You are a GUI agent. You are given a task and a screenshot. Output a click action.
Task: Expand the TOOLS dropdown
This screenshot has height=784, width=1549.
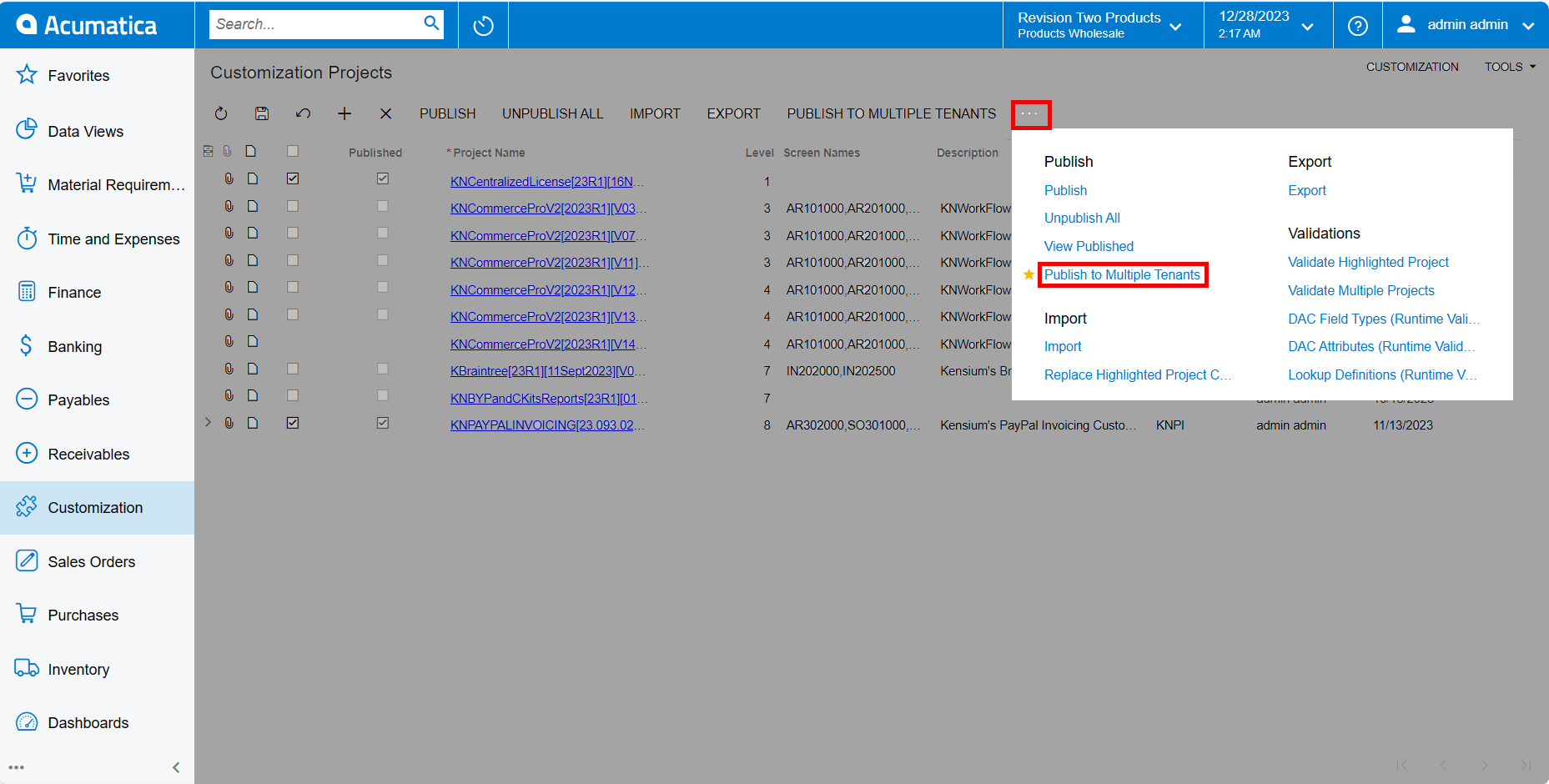click(1510, 67)
